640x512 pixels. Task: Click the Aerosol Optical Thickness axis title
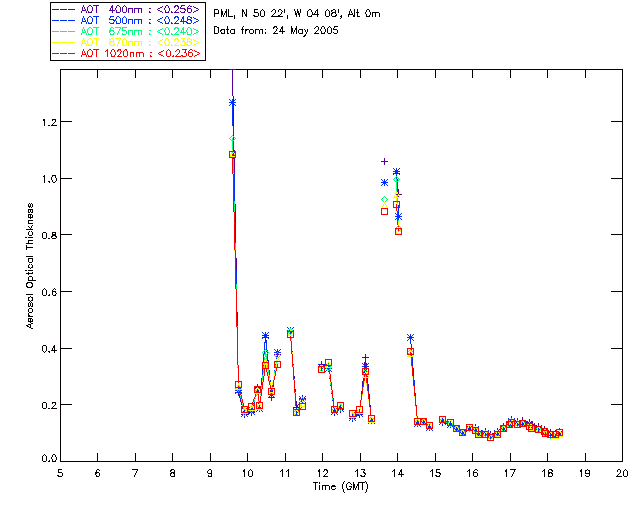coord(30,266)
